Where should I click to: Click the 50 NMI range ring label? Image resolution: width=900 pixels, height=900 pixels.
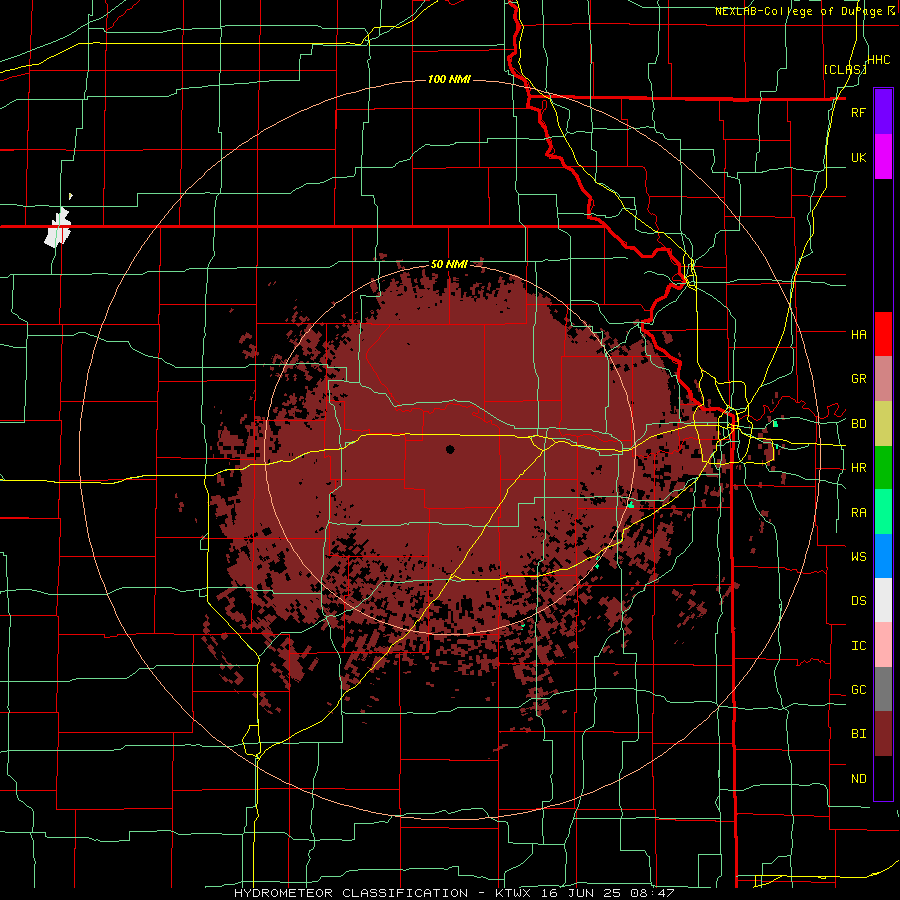click(x=449, y=265)
